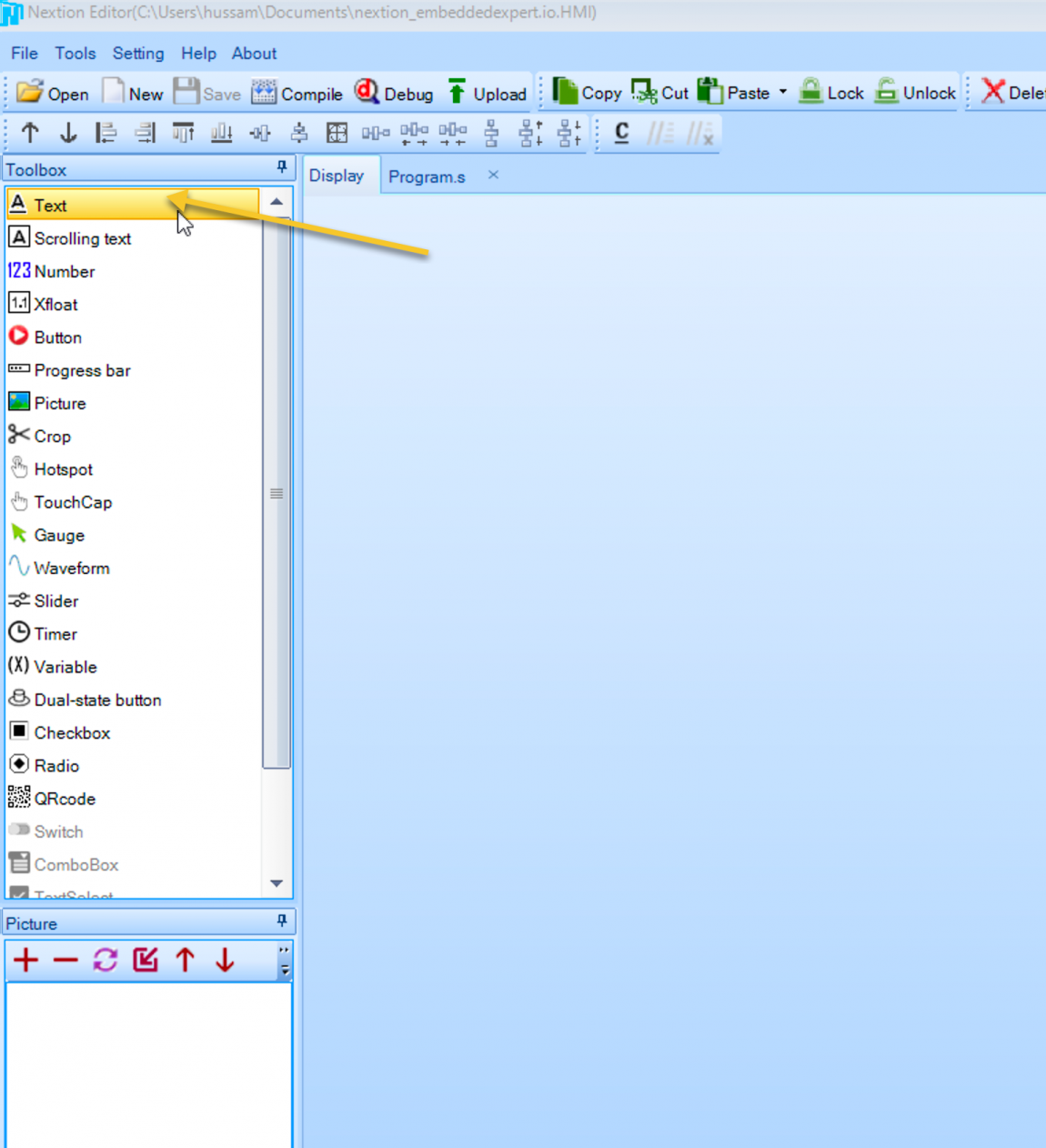Click the Copy button in toolbar
The image size is (1046, 1148).
(x=587, y=92)
